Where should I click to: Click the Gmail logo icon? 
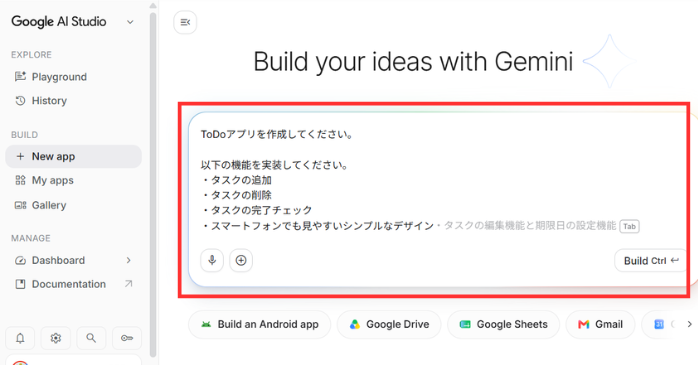[x=584, y=324]
